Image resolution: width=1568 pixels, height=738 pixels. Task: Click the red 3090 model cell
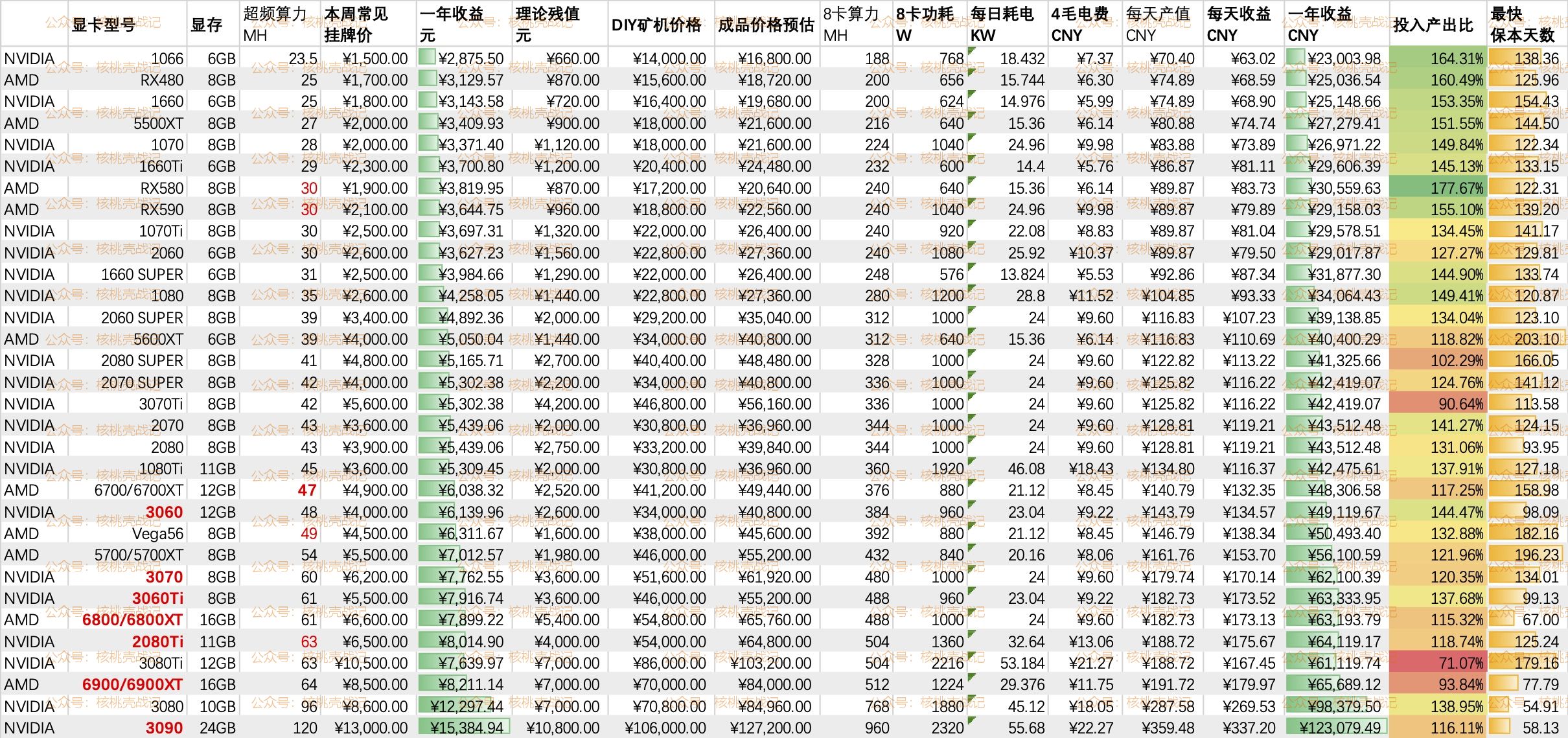(x=164, y=728)
